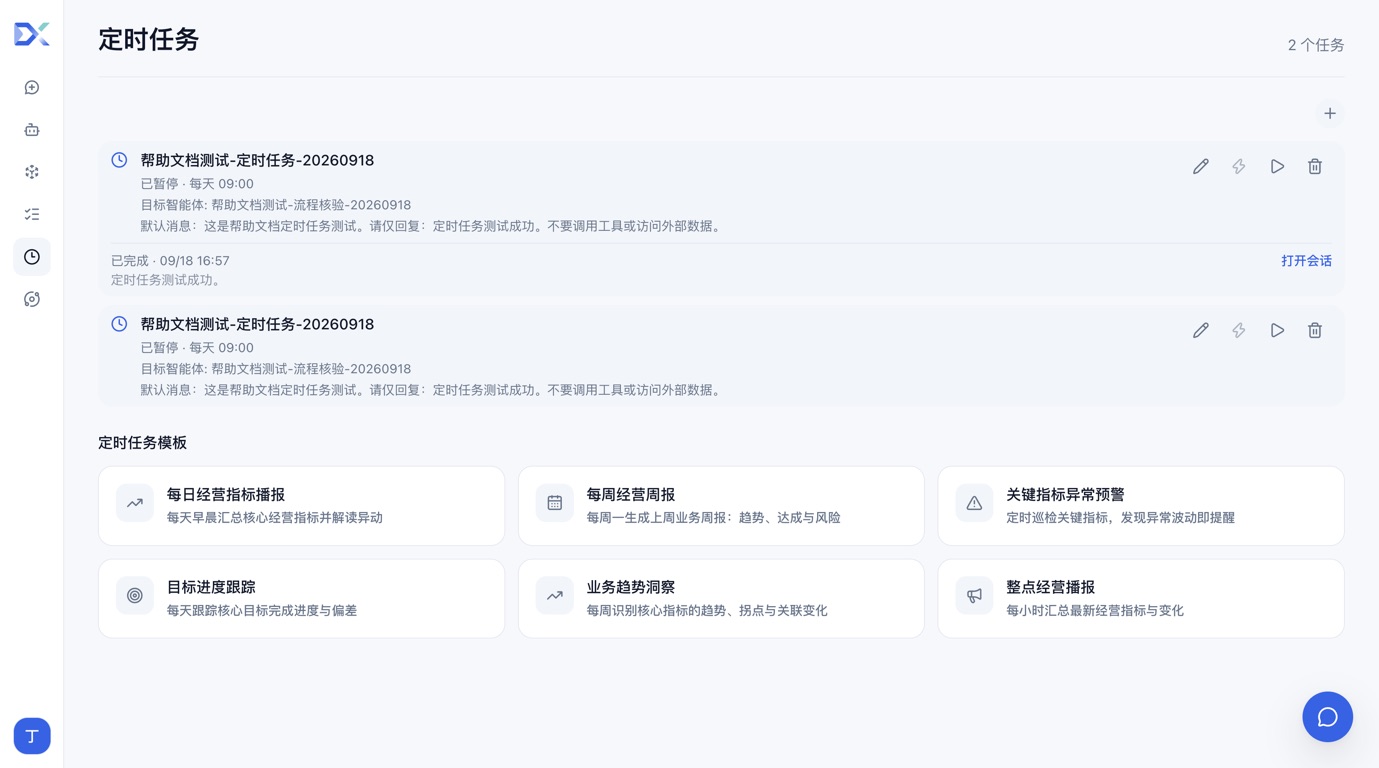Add a new scheduled task with plus icon
1379x768 pixels.
(x=1330, y=114)
